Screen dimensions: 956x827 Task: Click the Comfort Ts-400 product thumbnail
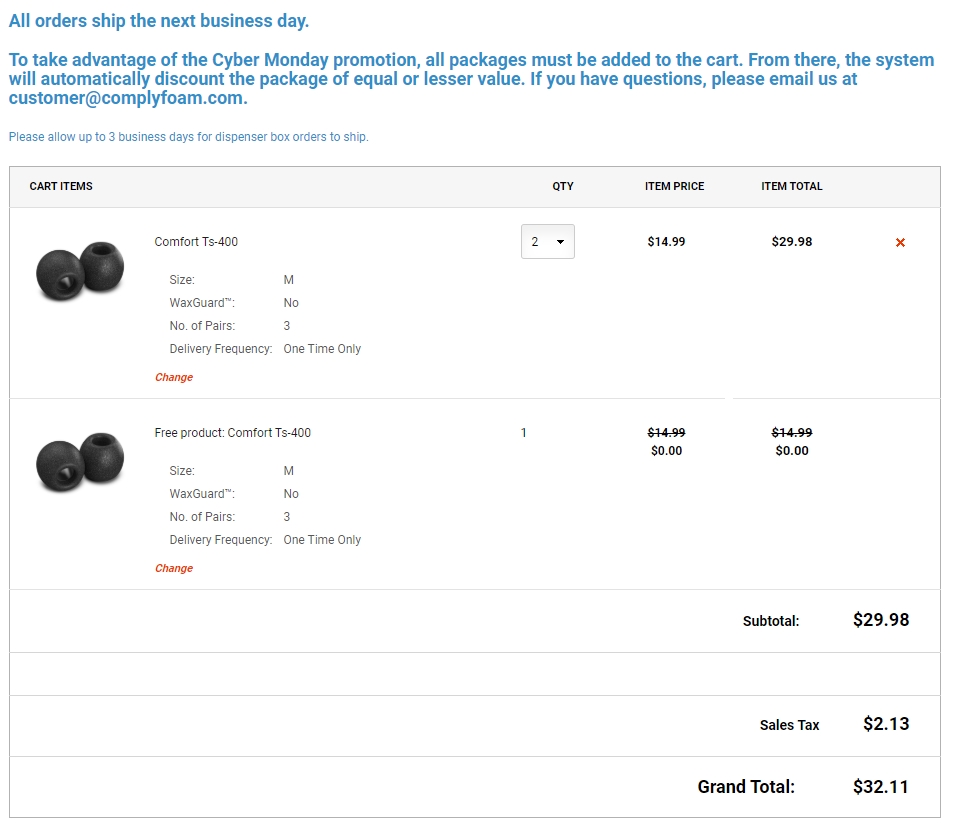pyautogui.click(x=80, y=267)
